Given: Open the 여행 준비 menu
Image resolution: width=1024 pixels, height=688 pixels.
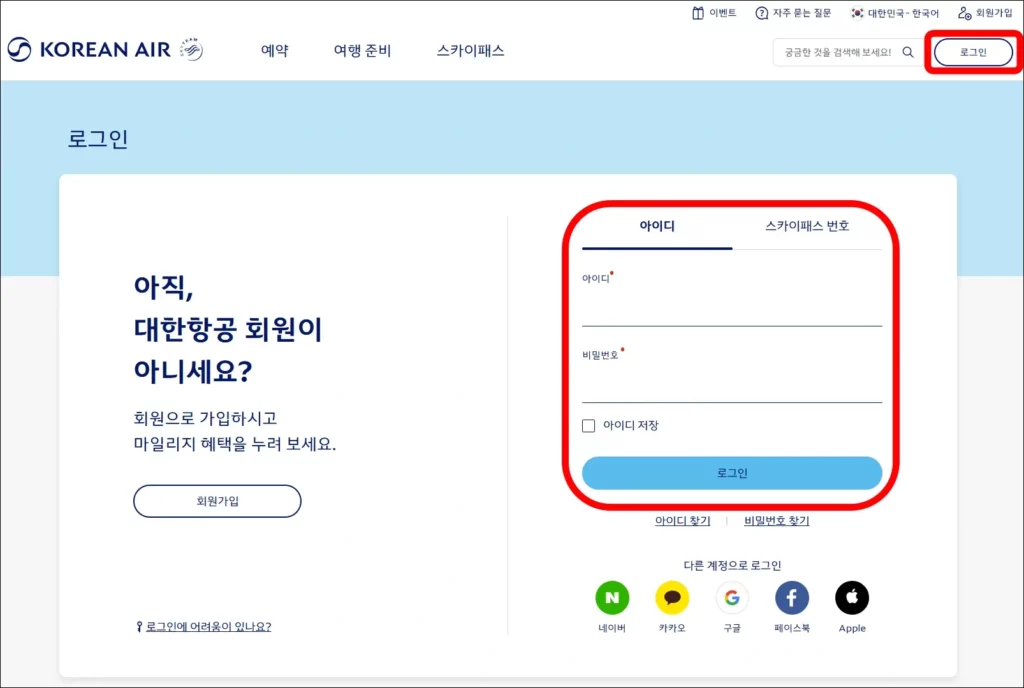Looking at the screenshot, I should [x=362, y=50].
